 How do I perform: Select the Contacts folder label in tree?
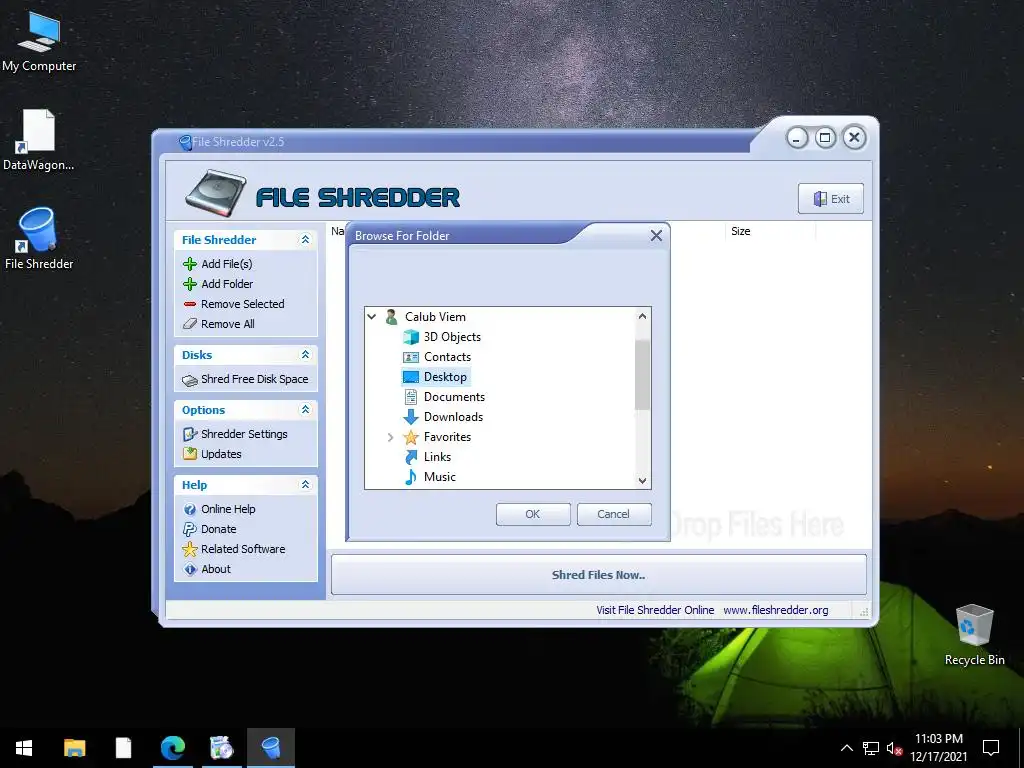coord(447,357)
